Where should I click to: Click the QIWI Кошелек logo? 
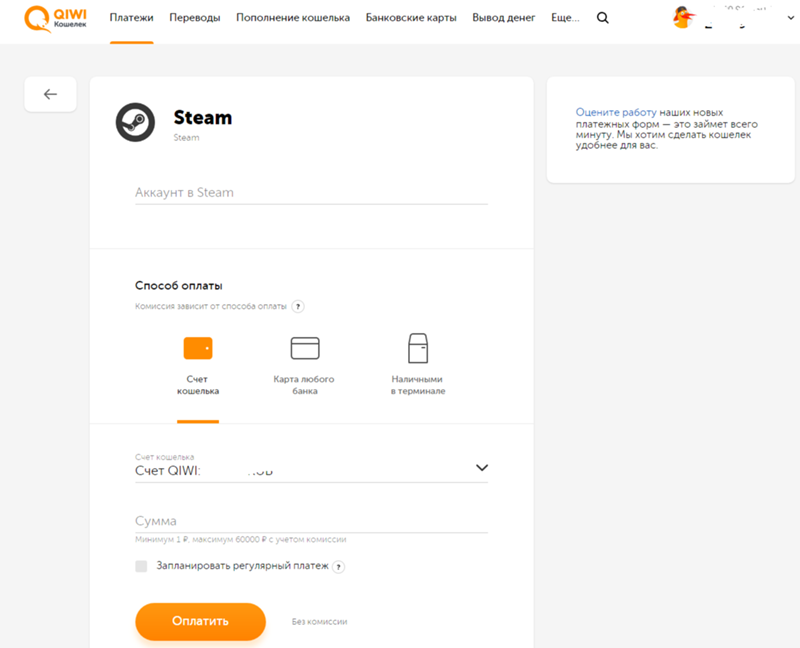(56, 19)
